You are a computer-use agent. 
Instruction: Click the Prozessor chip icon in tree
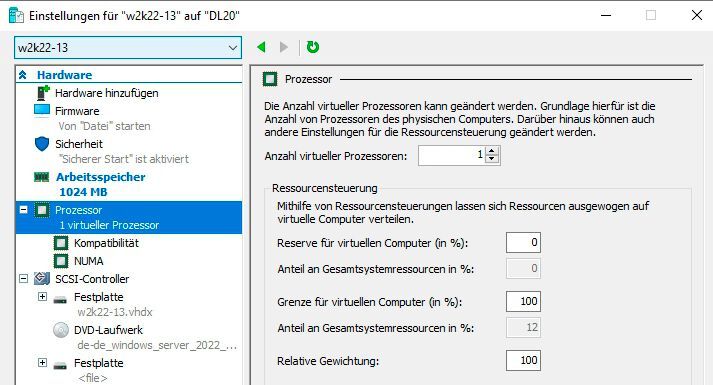coord(42,210)
